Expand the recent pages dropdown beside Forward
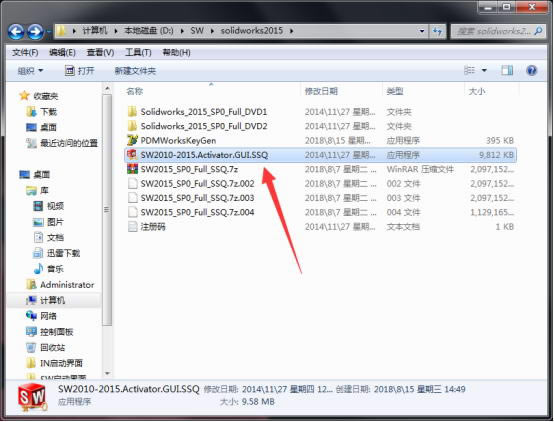The width and height of the screenshot is (554, 422). coord(48,31)
